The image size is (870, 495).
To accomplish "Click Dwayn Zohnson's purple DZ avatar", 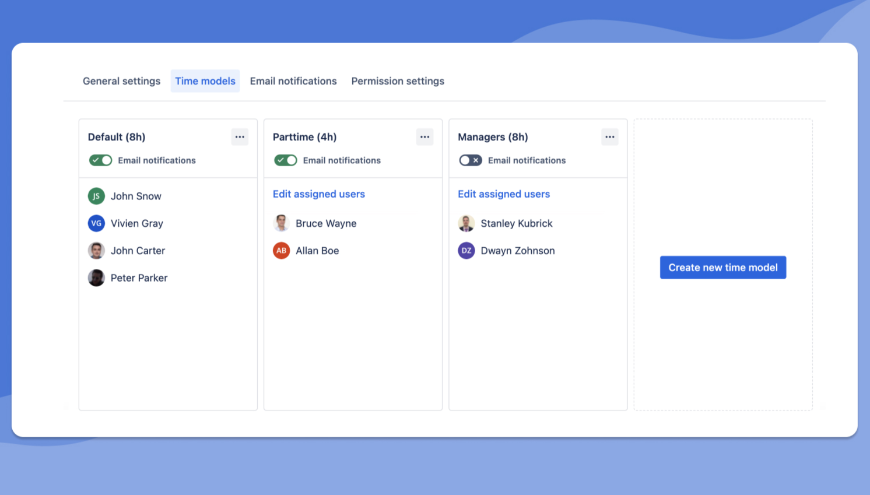I will (x=466, y=250).
